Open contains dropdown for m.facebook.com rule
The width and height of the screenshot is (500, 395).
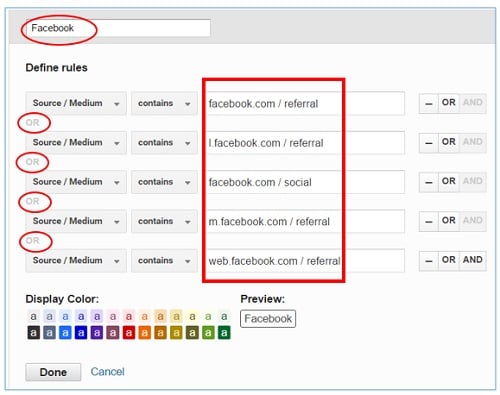click(164, 221)
